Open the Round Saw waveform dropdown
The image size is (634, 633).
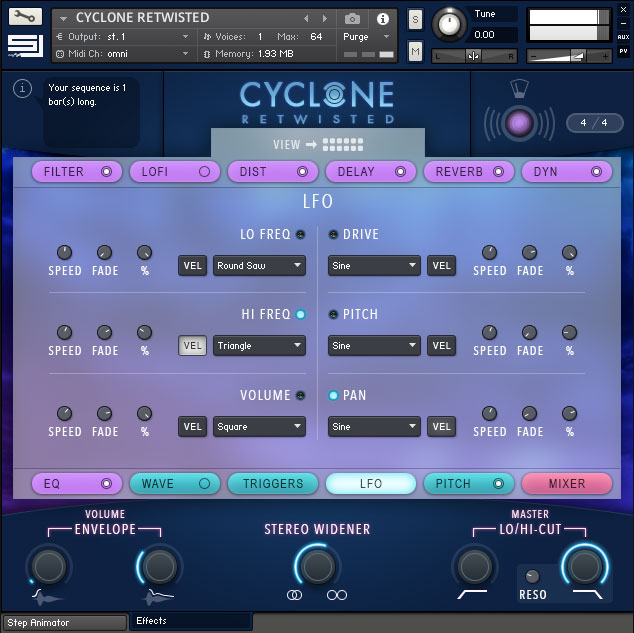(x=259, y=266)
